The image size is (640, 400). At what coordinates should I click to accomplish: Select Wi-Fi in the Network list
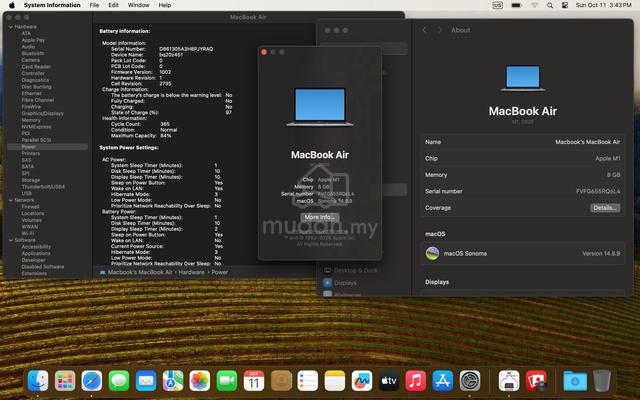pos(27,233)
